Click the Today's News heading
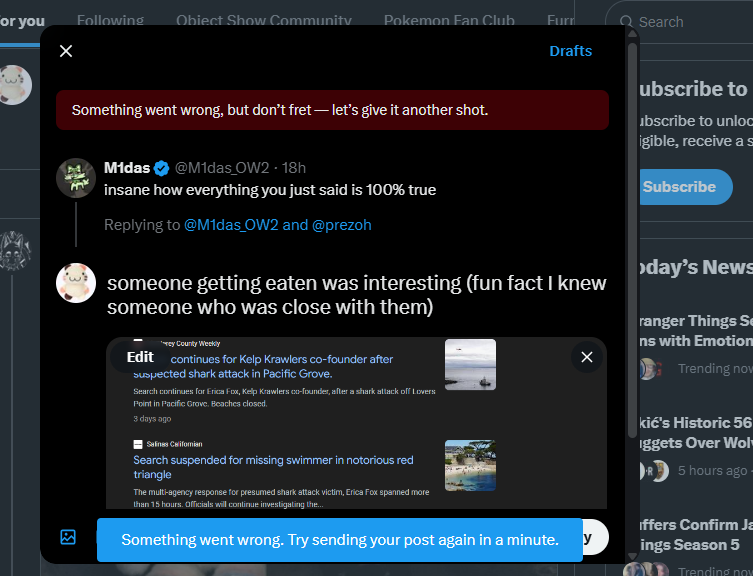 (695, 268)
